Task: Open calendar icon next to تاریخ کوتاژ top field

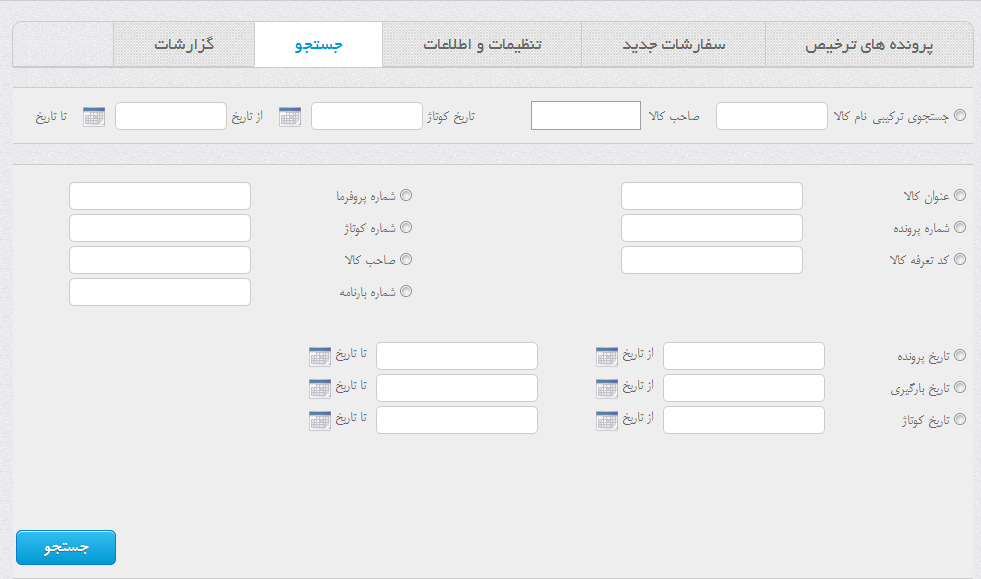Action: coord(290,116)
